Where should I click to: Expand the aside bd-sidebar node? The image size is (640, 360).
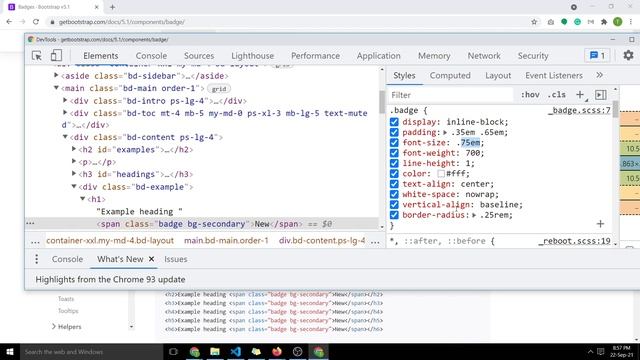click(56, 75)
